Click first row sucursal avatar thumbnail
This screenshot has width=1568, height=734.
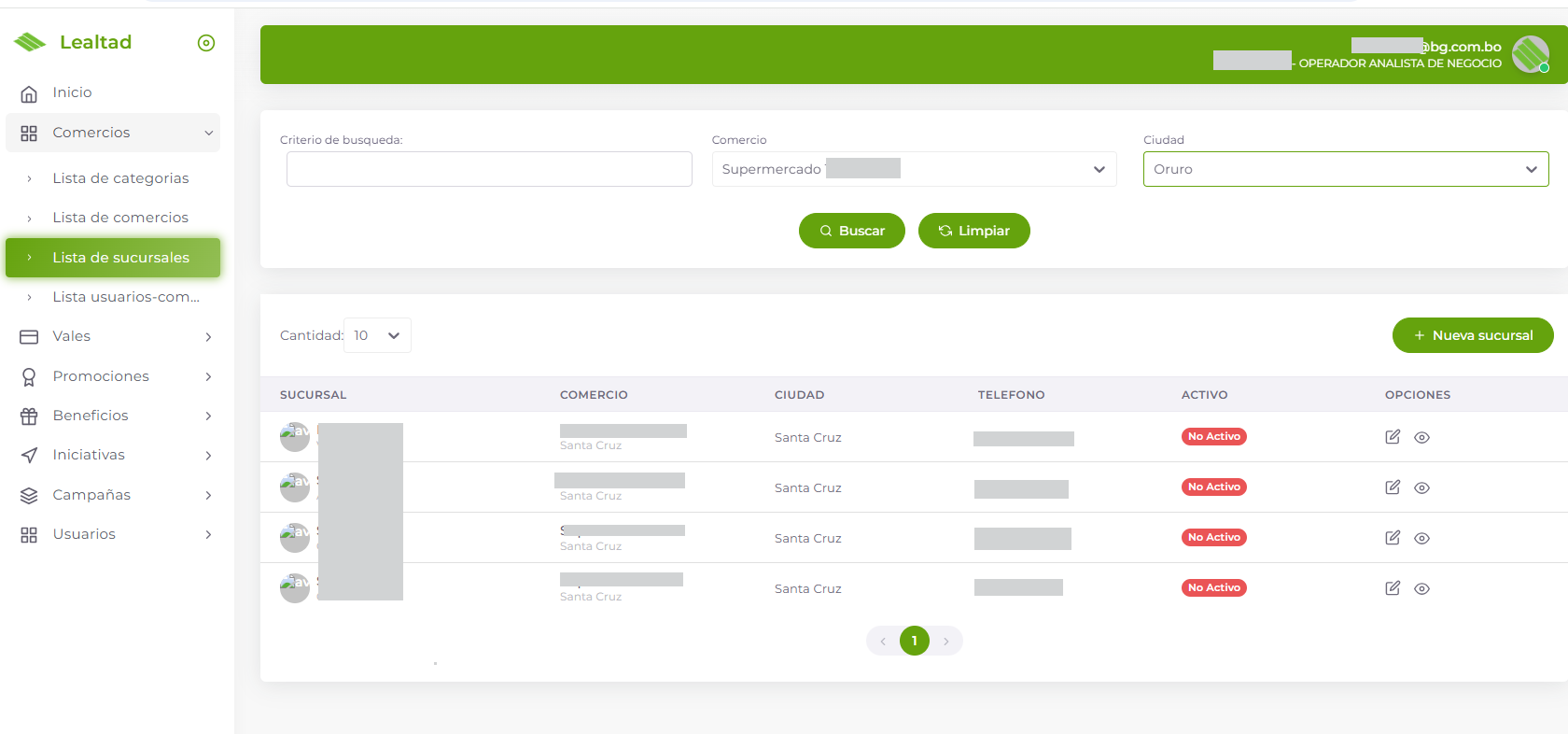pyautogui.click(x=295, y=437)
